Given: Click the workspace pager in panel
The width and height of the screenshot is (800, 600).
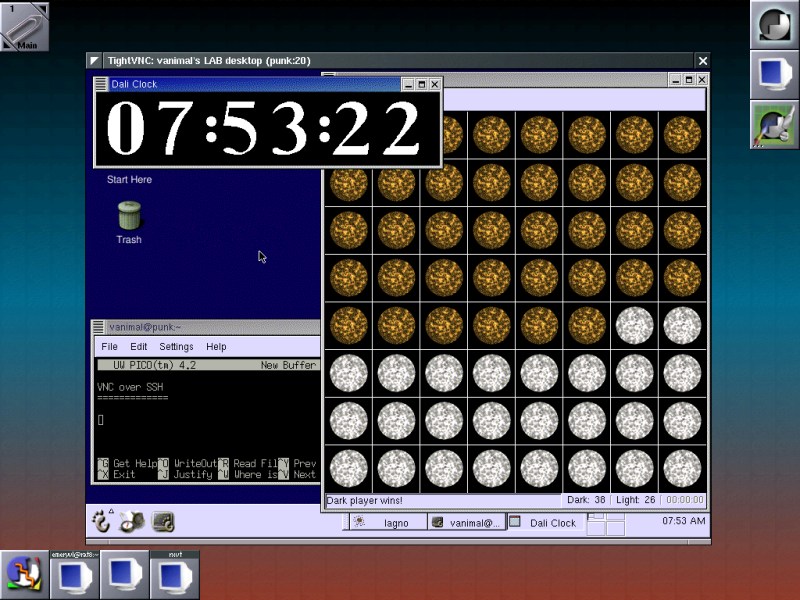Looking at the screenshot, I should [x=606, y=522].
